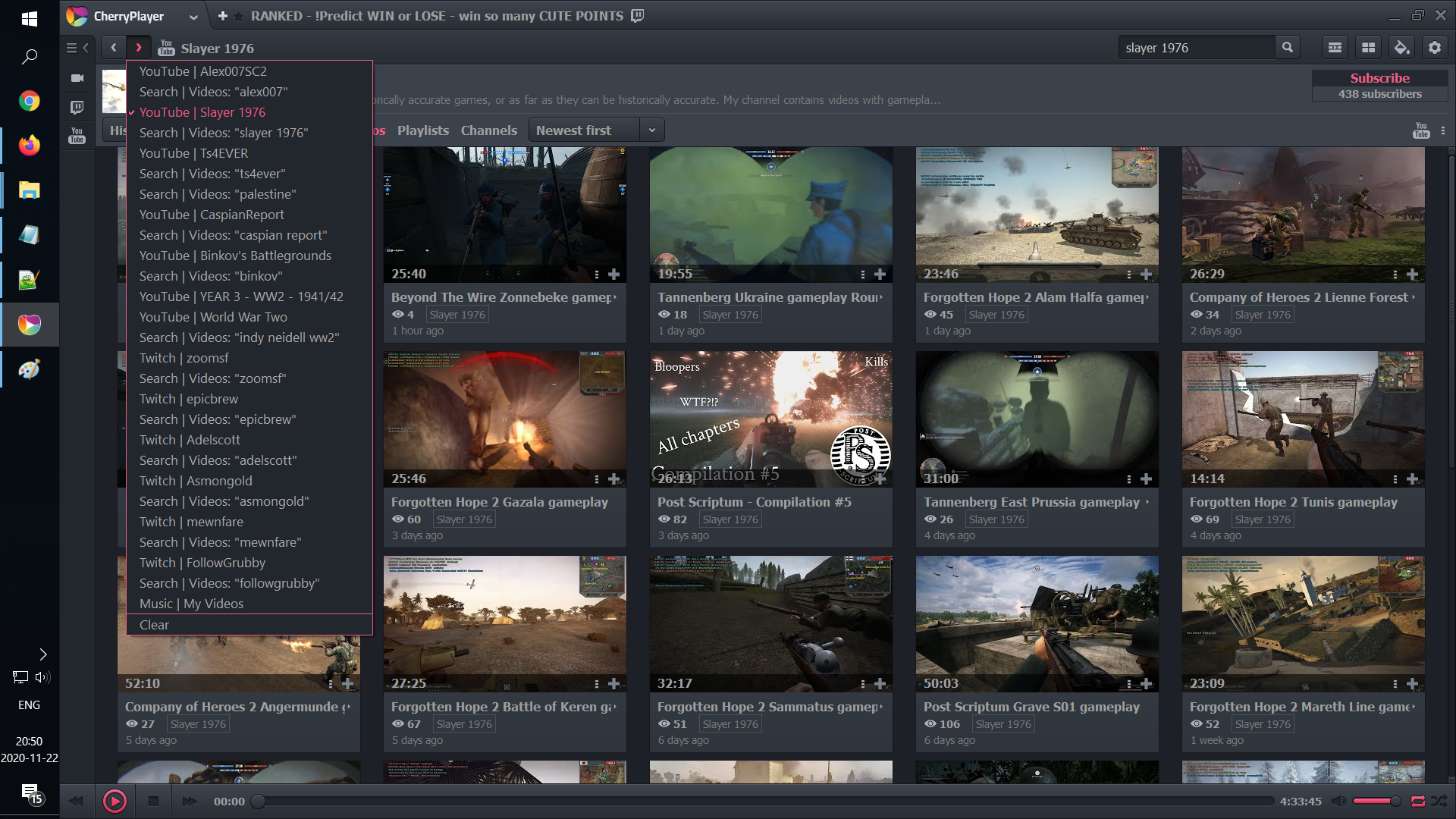Toggle shuffle playback mode
Screen dimensions: 1456x819
click(1439, 801)
